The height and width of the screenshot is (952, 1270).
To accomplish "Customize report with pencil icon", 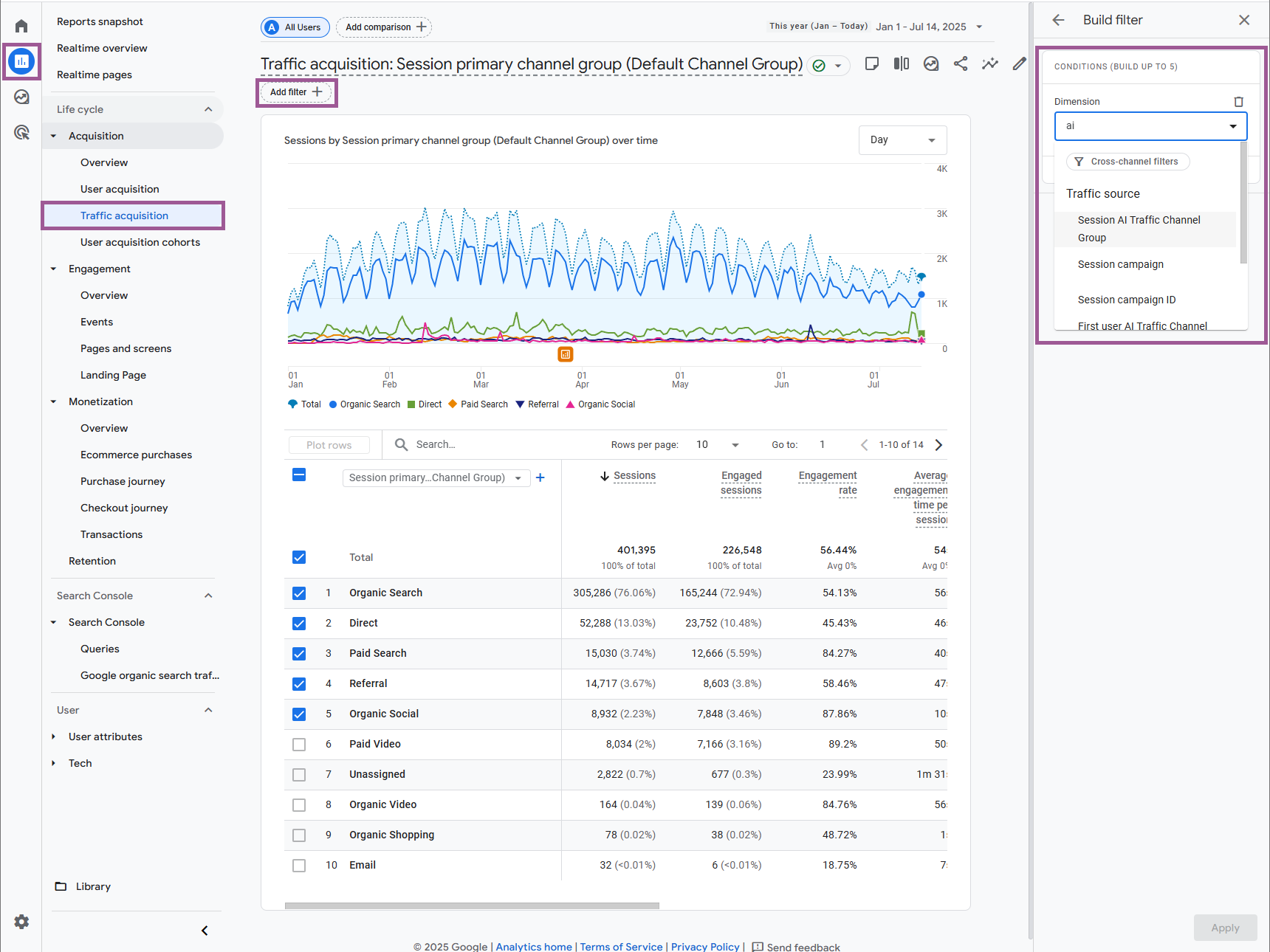I will pyautogui.click(x=1020, y=63).
